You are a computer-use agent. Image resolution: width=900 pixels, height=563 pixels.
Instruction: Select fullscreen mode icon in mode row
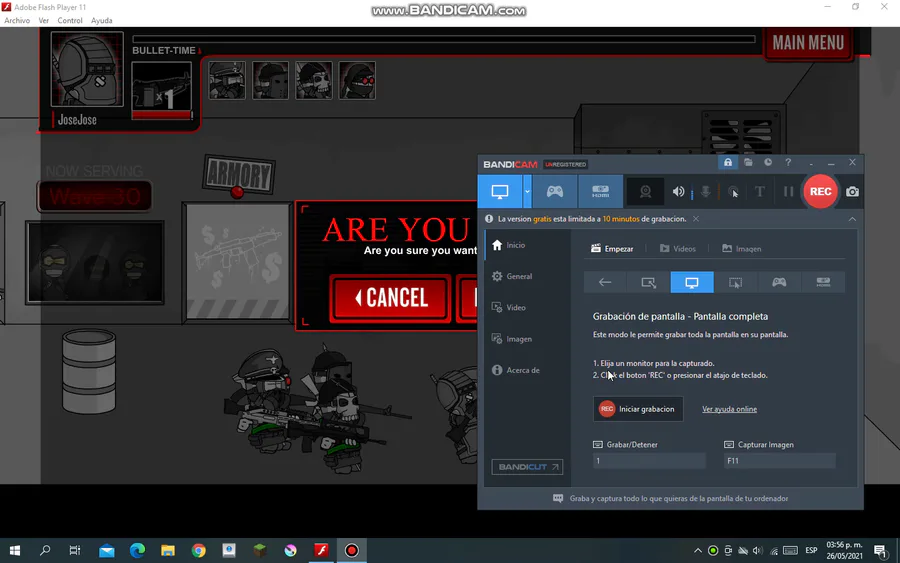(x=692, y=282)
